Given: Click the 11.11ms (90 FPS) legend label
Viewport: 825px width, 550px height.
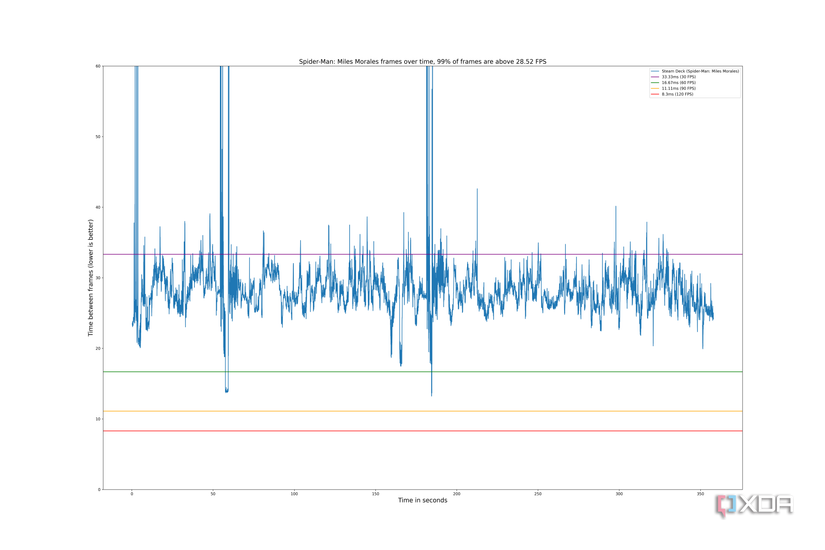Looking at the screenshot, I should coord(678,88).
